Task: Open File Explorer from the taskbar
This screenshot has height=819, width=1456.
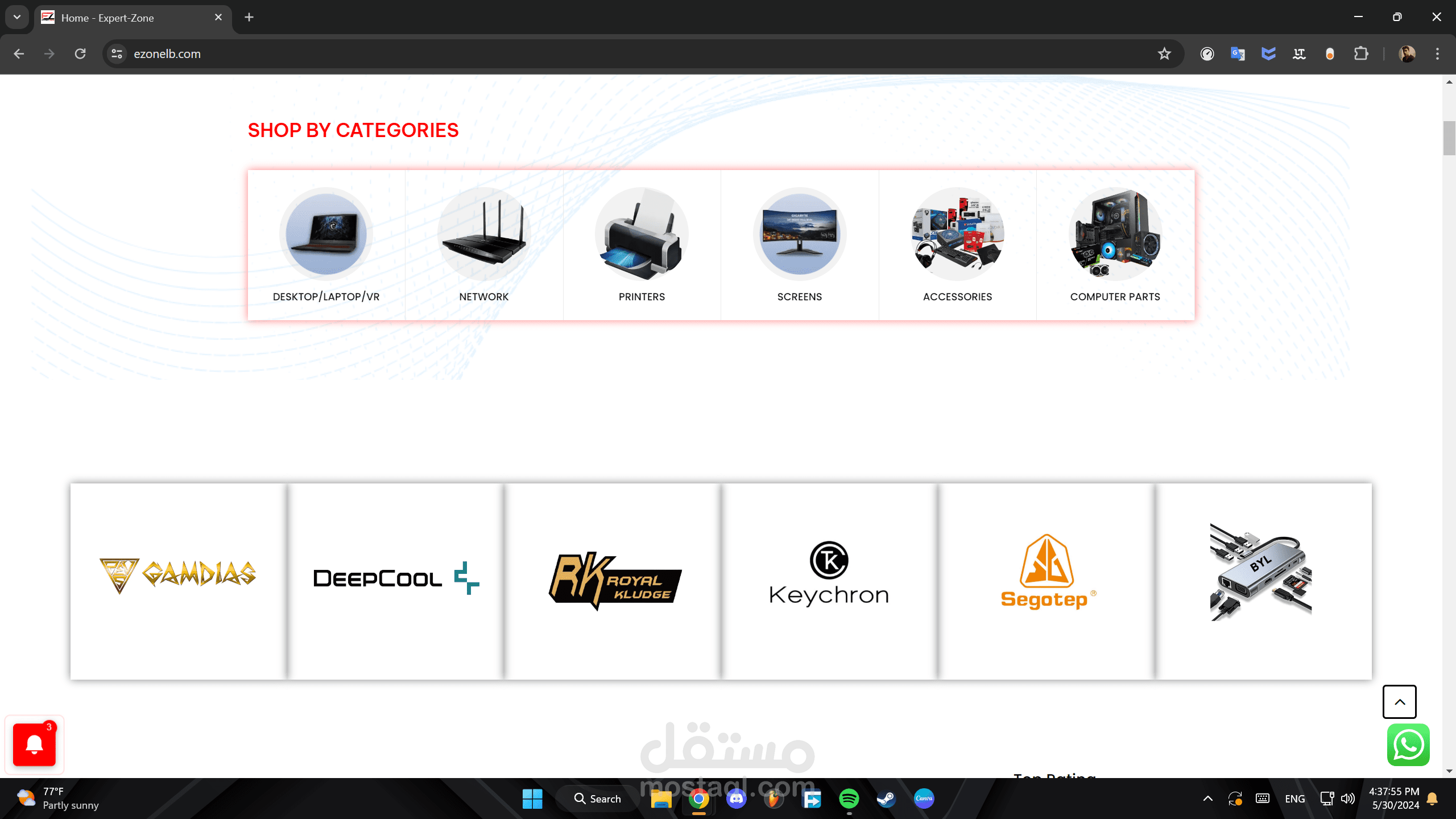Action: 661,799
